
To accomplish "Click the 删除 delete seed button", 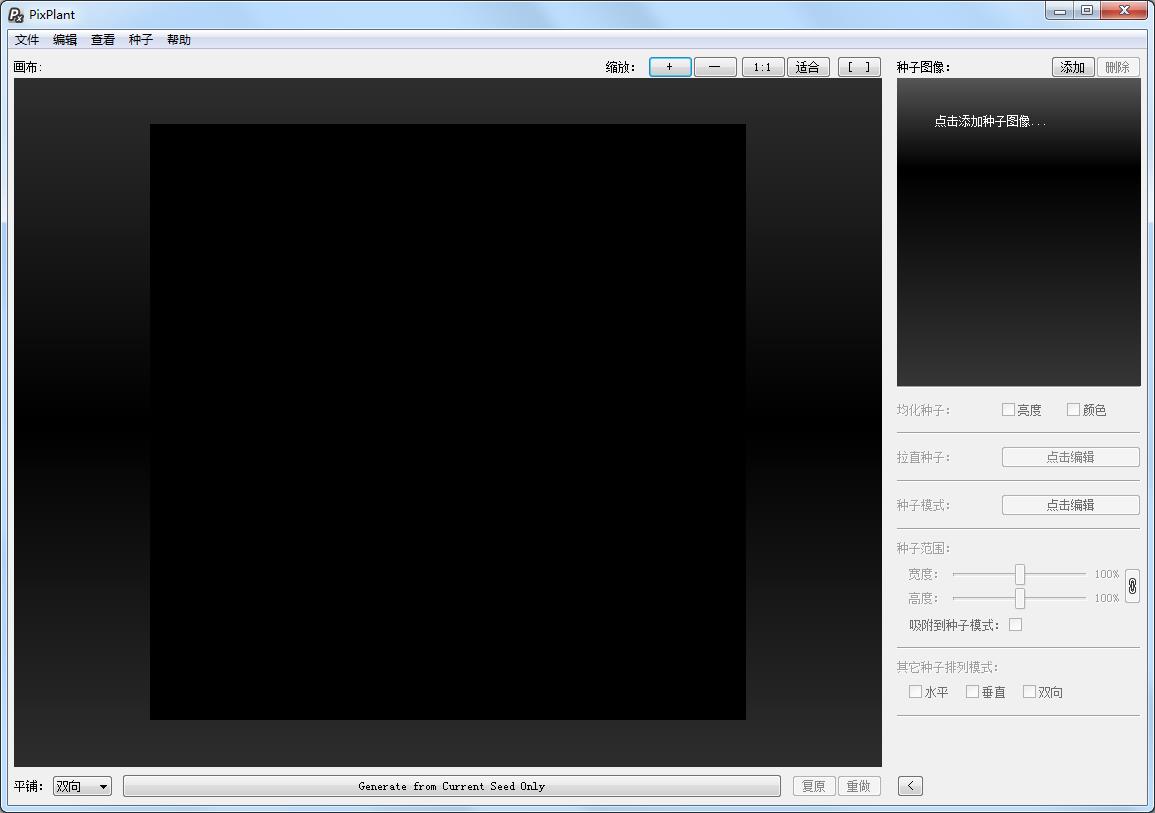I will [x=1117, y=67].
